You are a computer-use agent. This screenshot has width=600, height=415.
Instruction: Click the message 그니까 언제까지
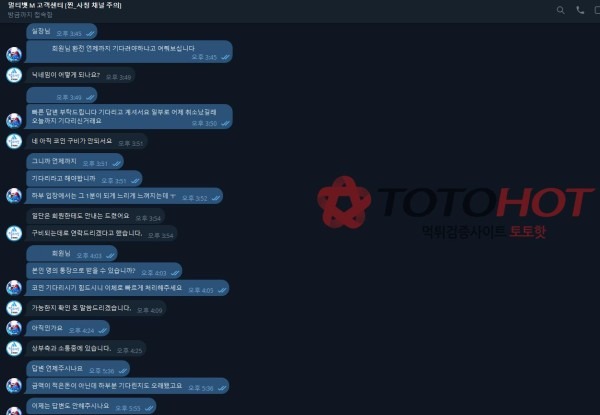[x=75, y=161]
